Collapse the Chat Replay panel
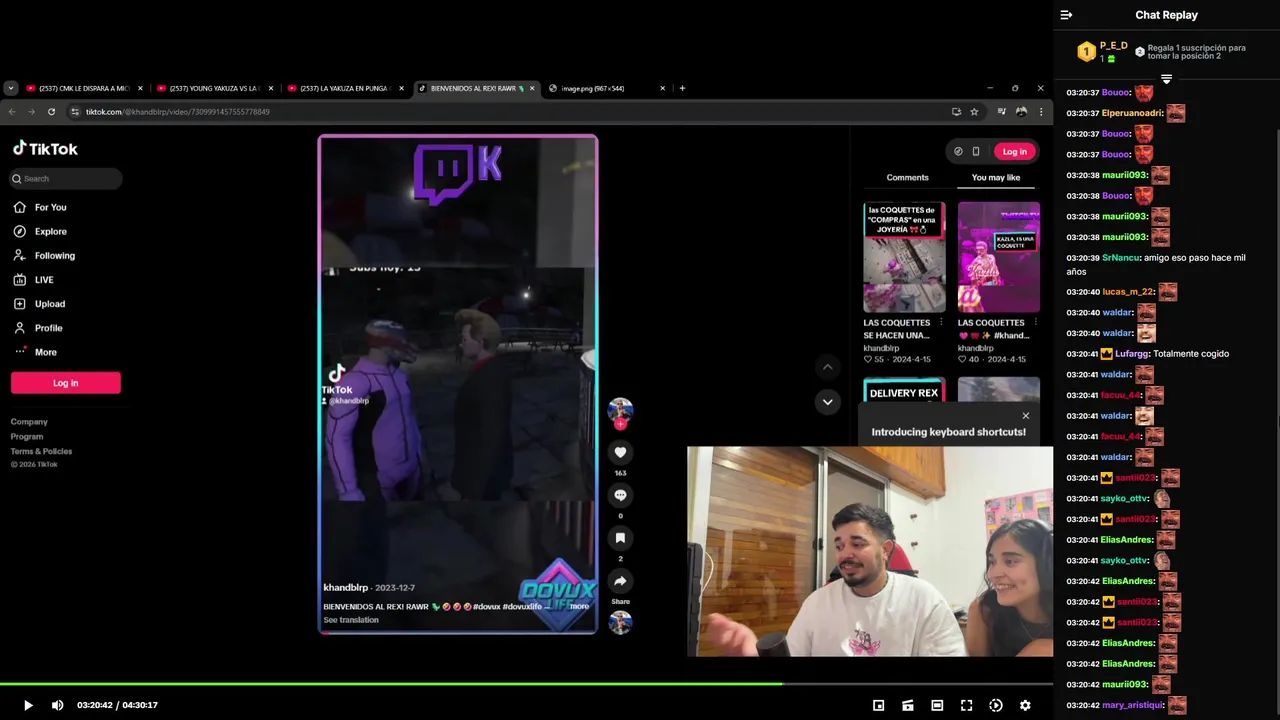 tap(1066, 15)
